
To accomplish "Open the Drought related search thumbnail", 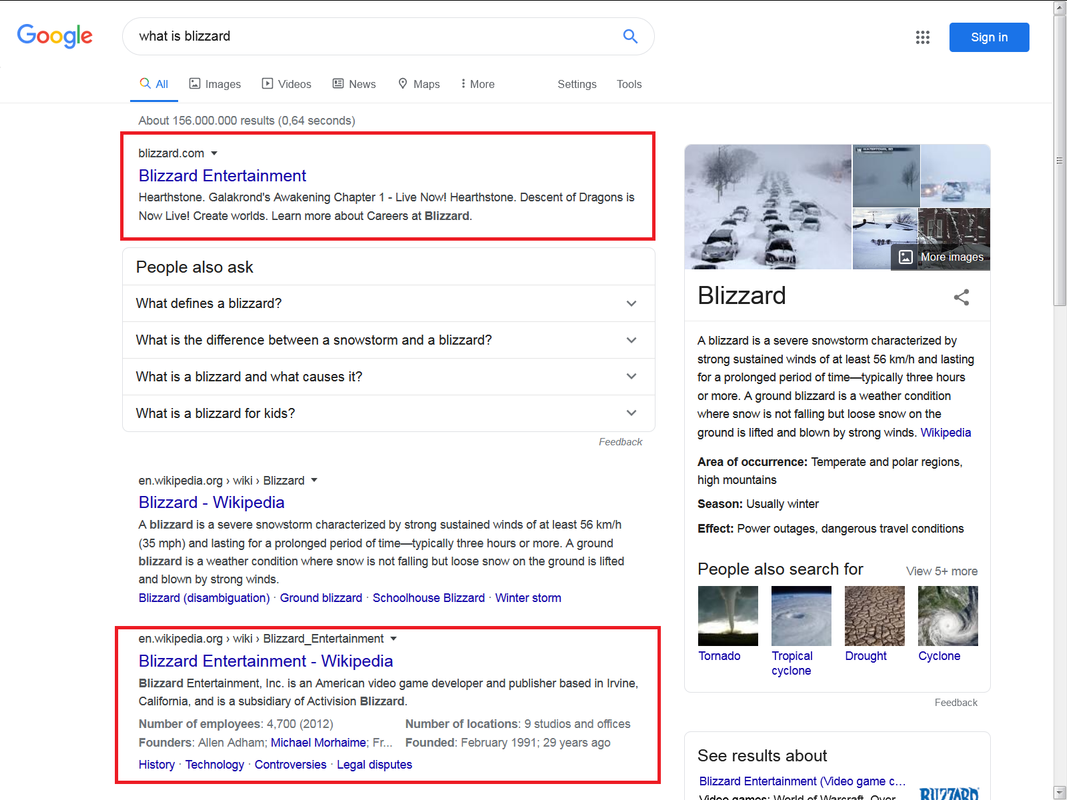I will tap(874, 616).
